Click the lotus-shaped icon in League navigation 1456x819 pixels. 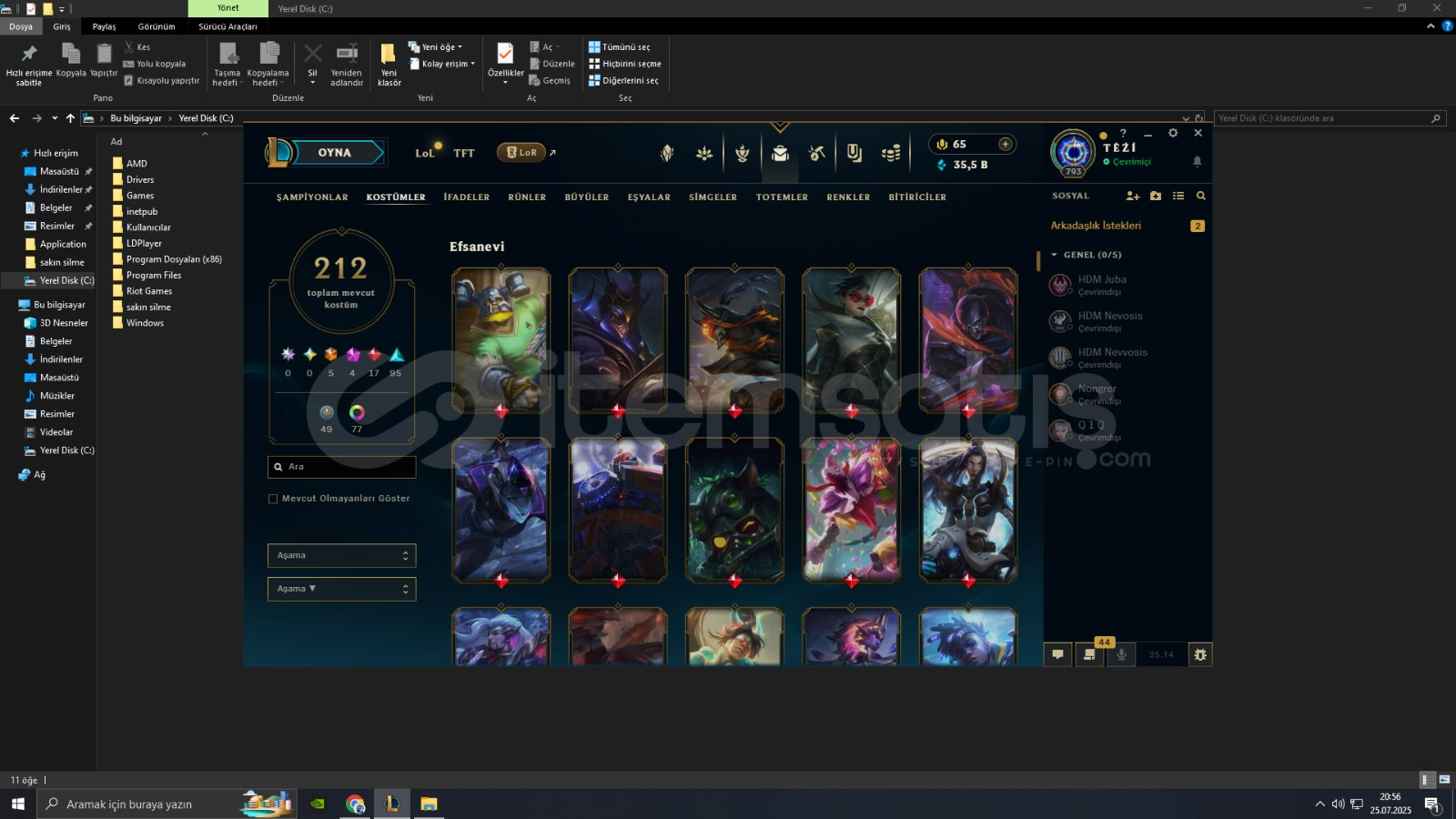click(704, 153)
